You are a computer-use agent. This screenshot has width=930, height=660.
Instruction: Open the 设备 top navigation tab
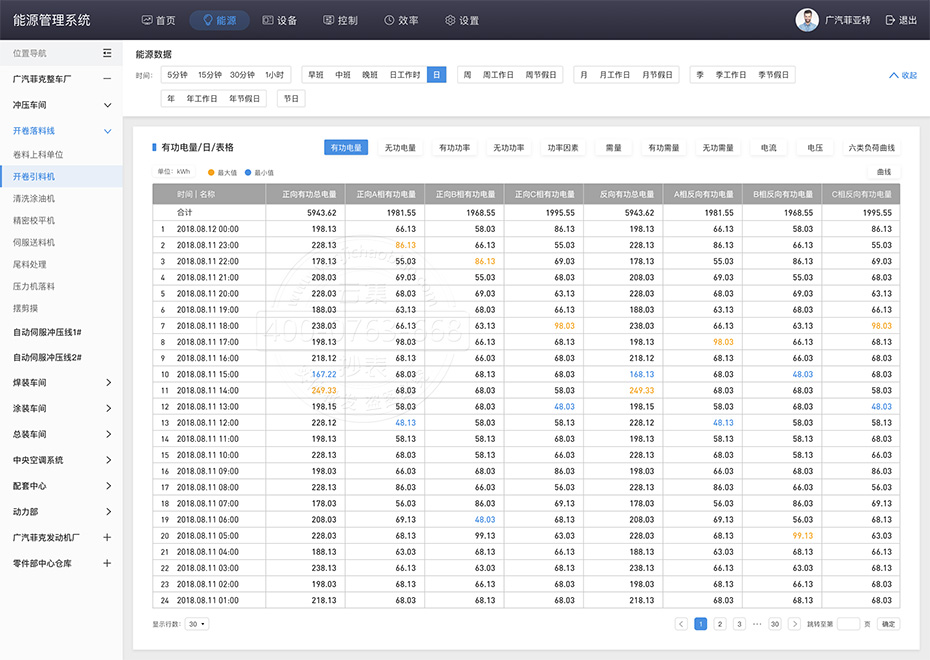(x=279, y=20)
